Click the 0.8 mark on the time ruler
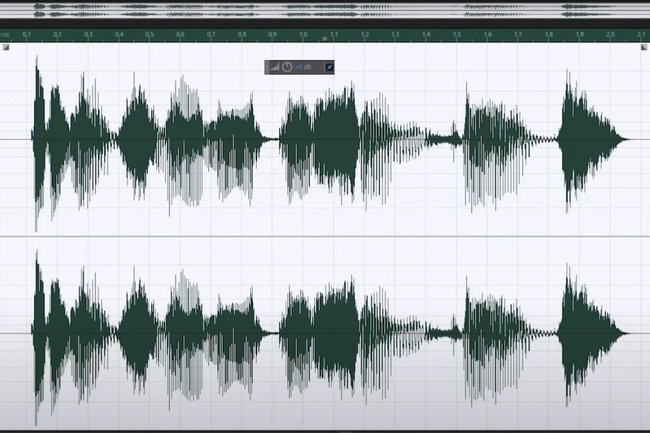Viewport: 650px width, 433px height. pos(241,34)
